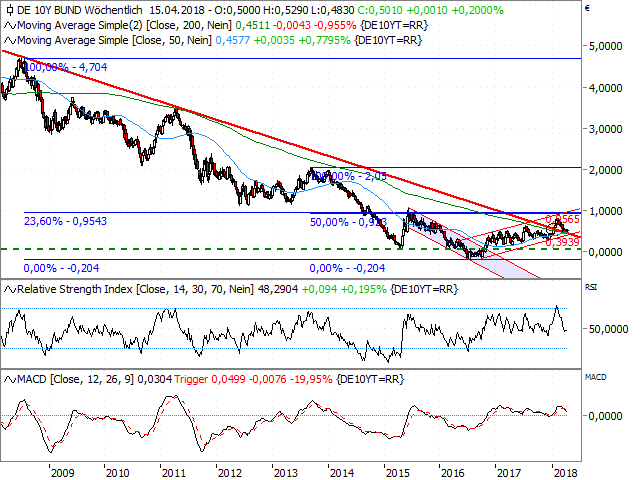Click the MACD axis label 0,0000
The image size is (640, 480).
pos(605,416)
